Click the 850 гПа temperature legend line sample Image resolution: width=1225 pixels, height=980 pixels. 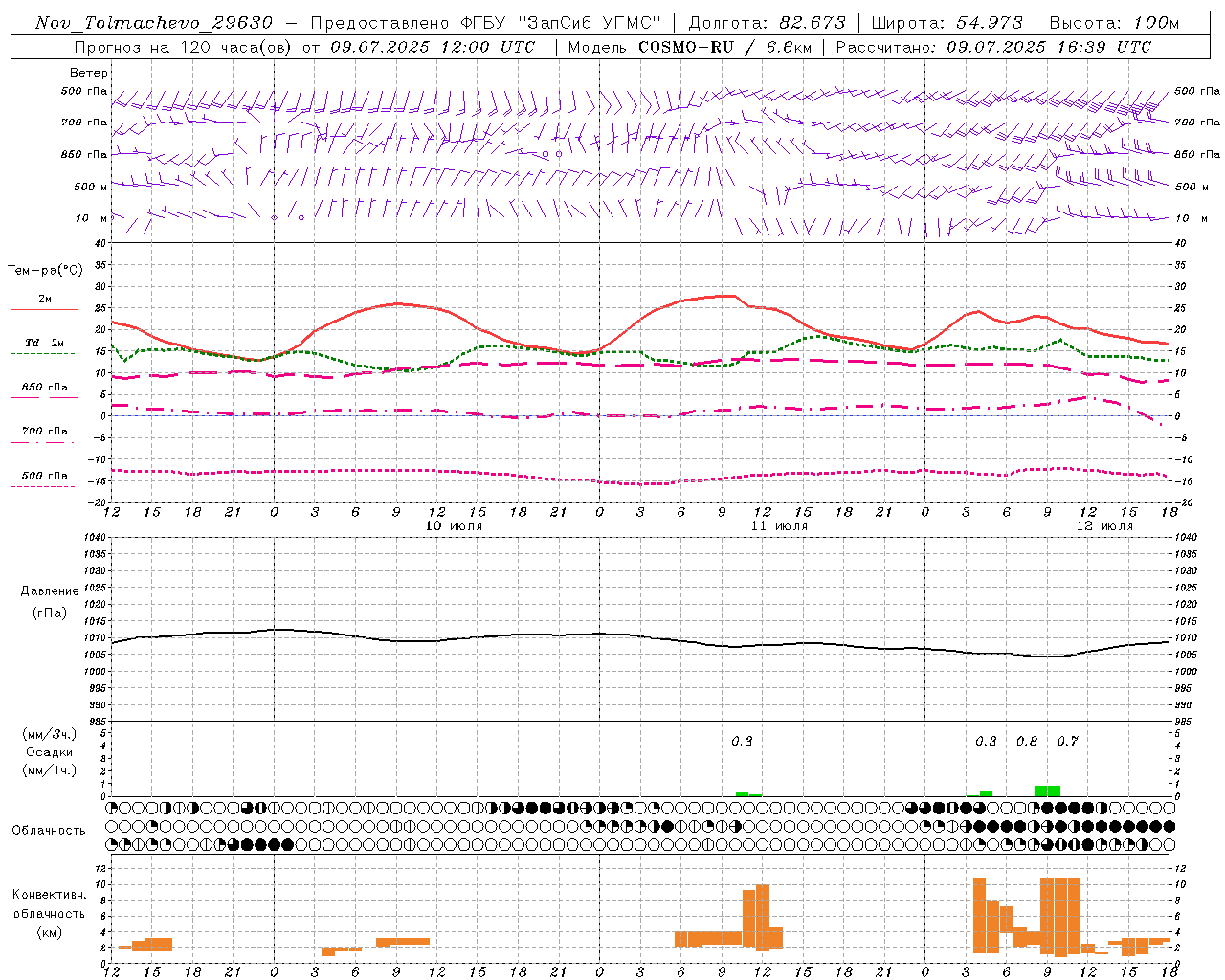click(x=44, y=397)
